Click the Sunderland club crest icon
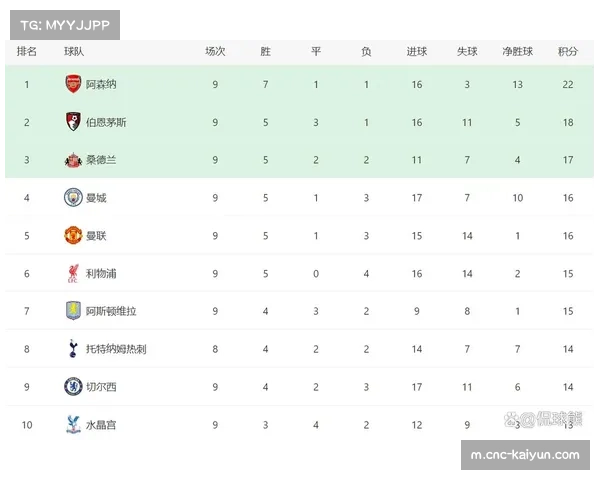 coord(73,160)
